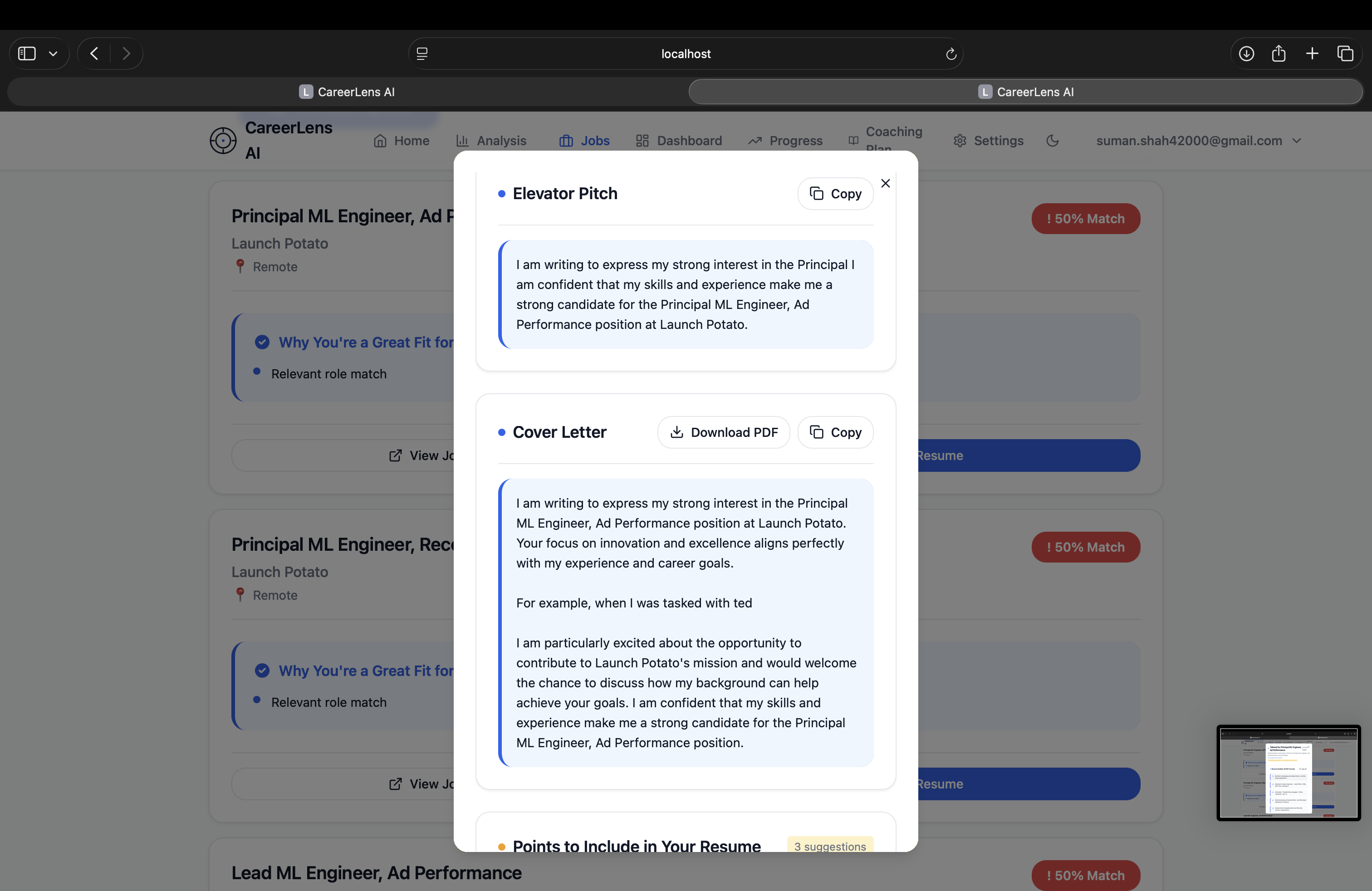
Task: Copy the Elevator Pitch text
Action: tap(835, 194)
